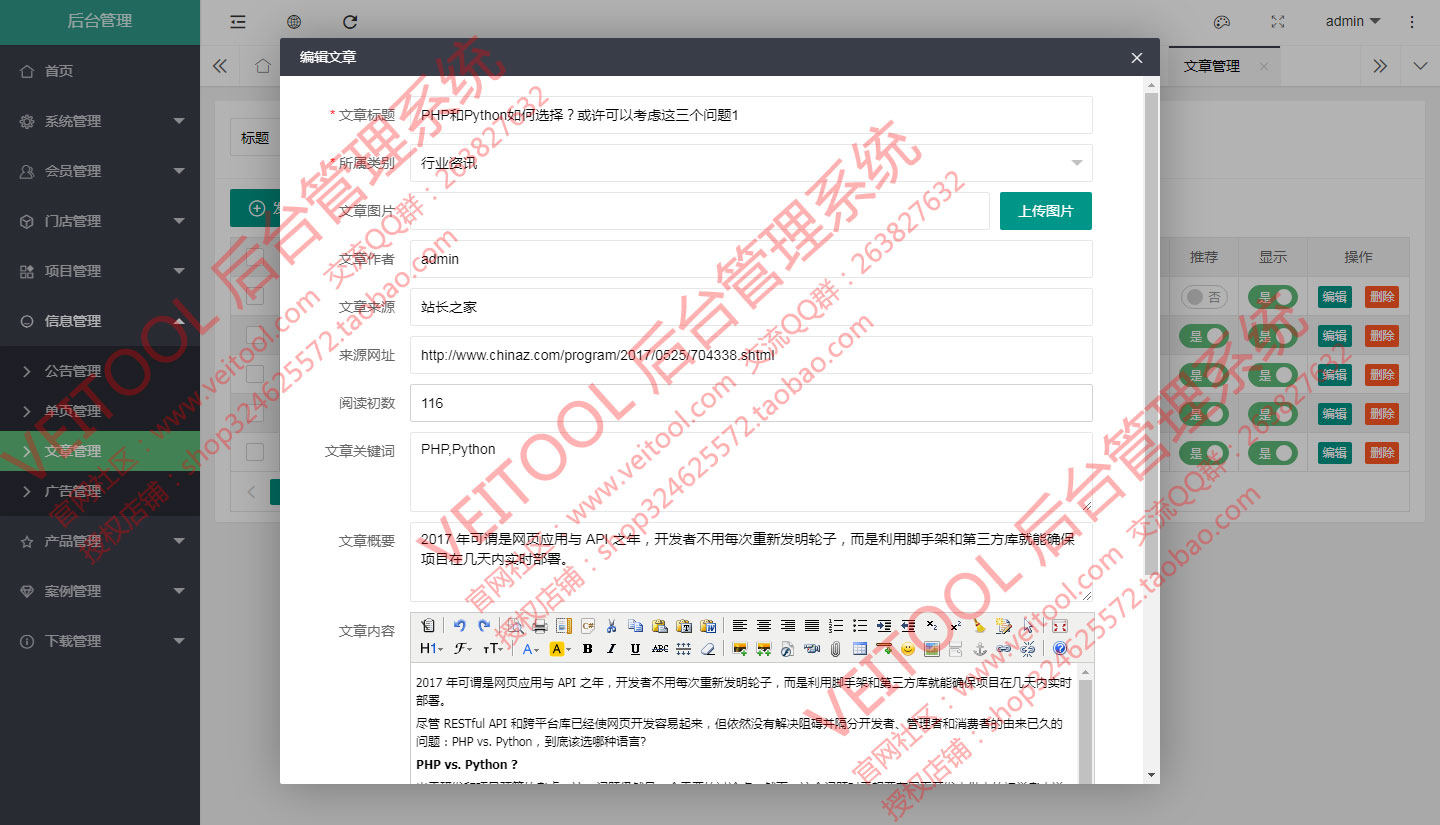The image size is (1440, 825).
Task: Click the eraser remove-format icon
Action: click(x=708, y=649)
